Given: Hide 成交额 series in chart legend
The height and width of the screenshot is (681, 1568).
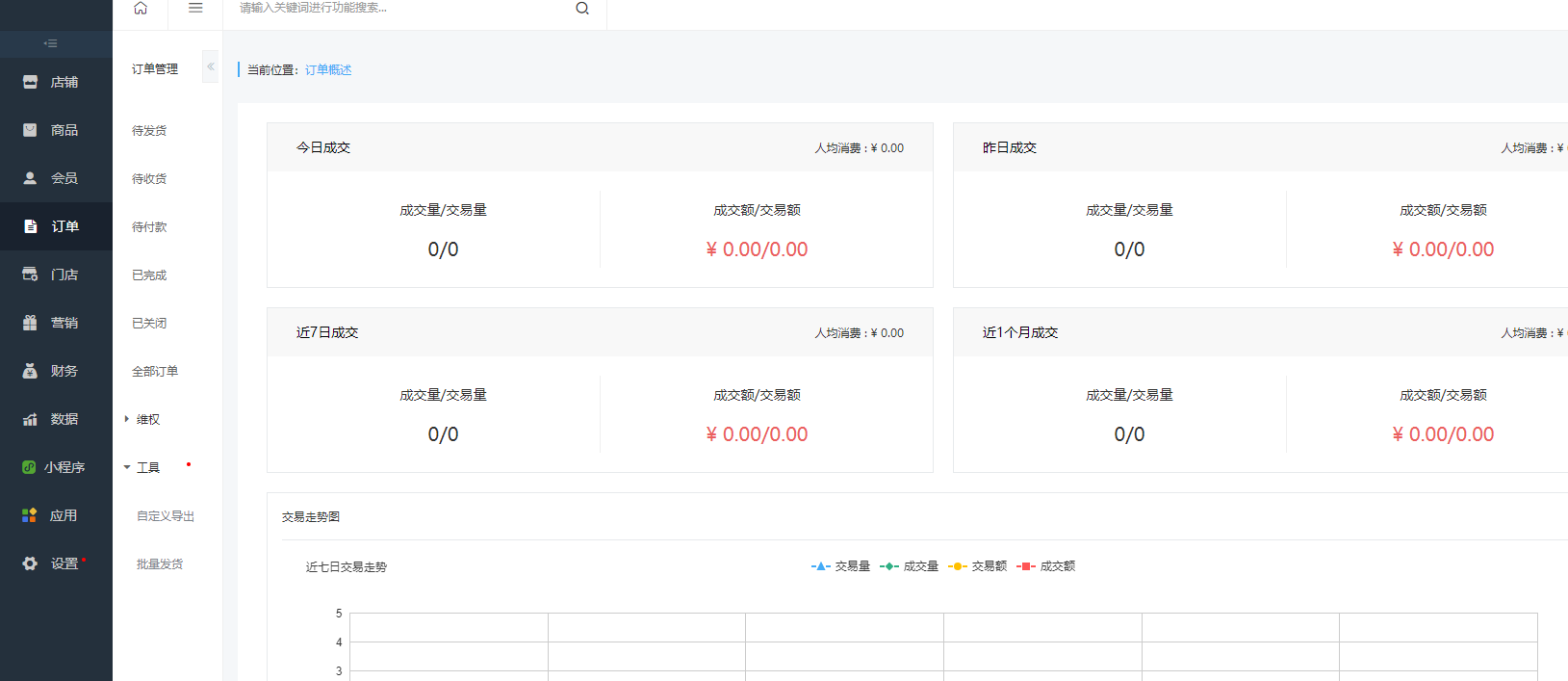Looking at the screenshot, I should tap(1045, 566).
